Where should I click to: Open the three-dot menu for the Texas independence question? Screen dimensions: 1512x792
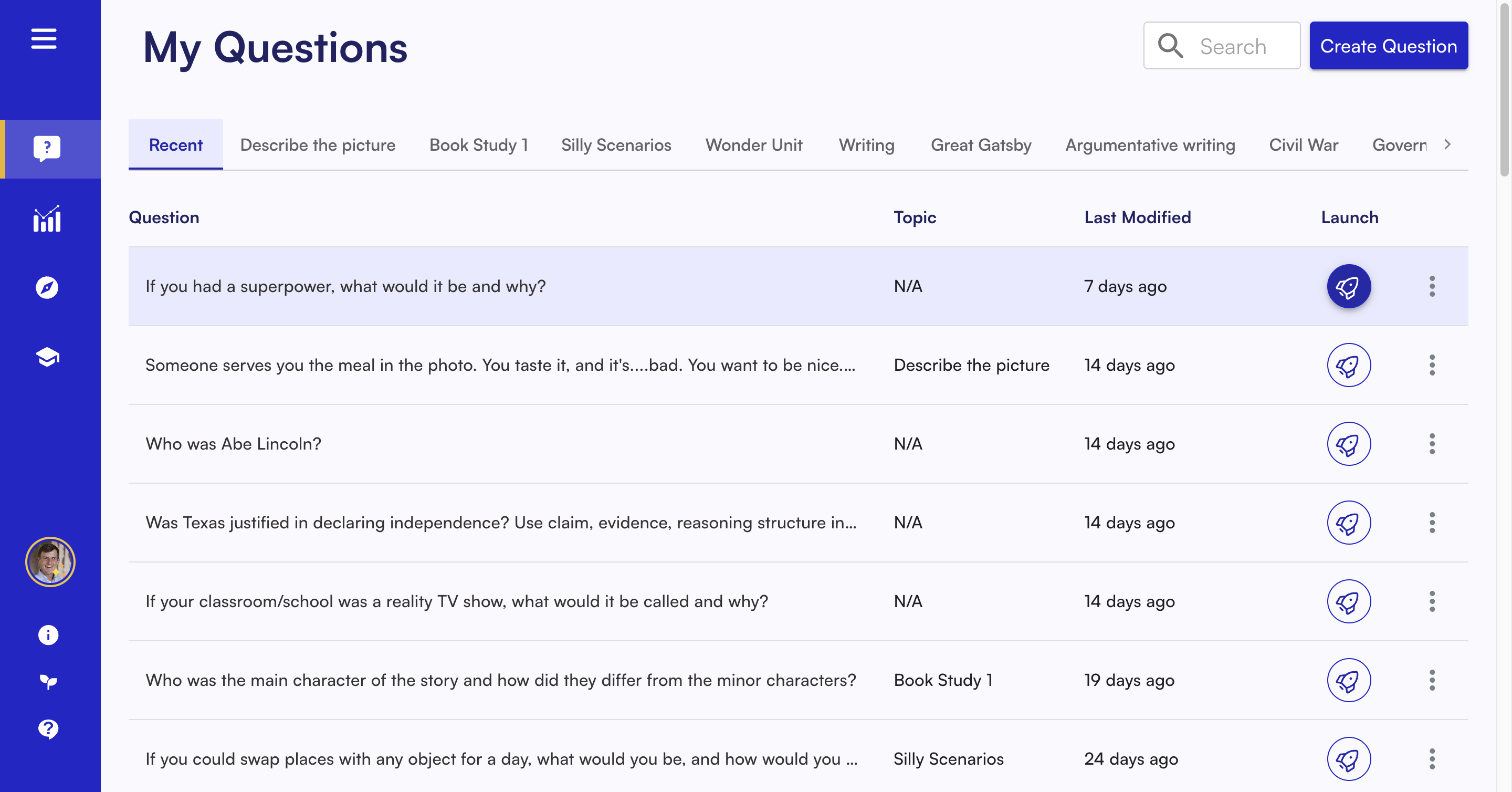pos(1432,523)
